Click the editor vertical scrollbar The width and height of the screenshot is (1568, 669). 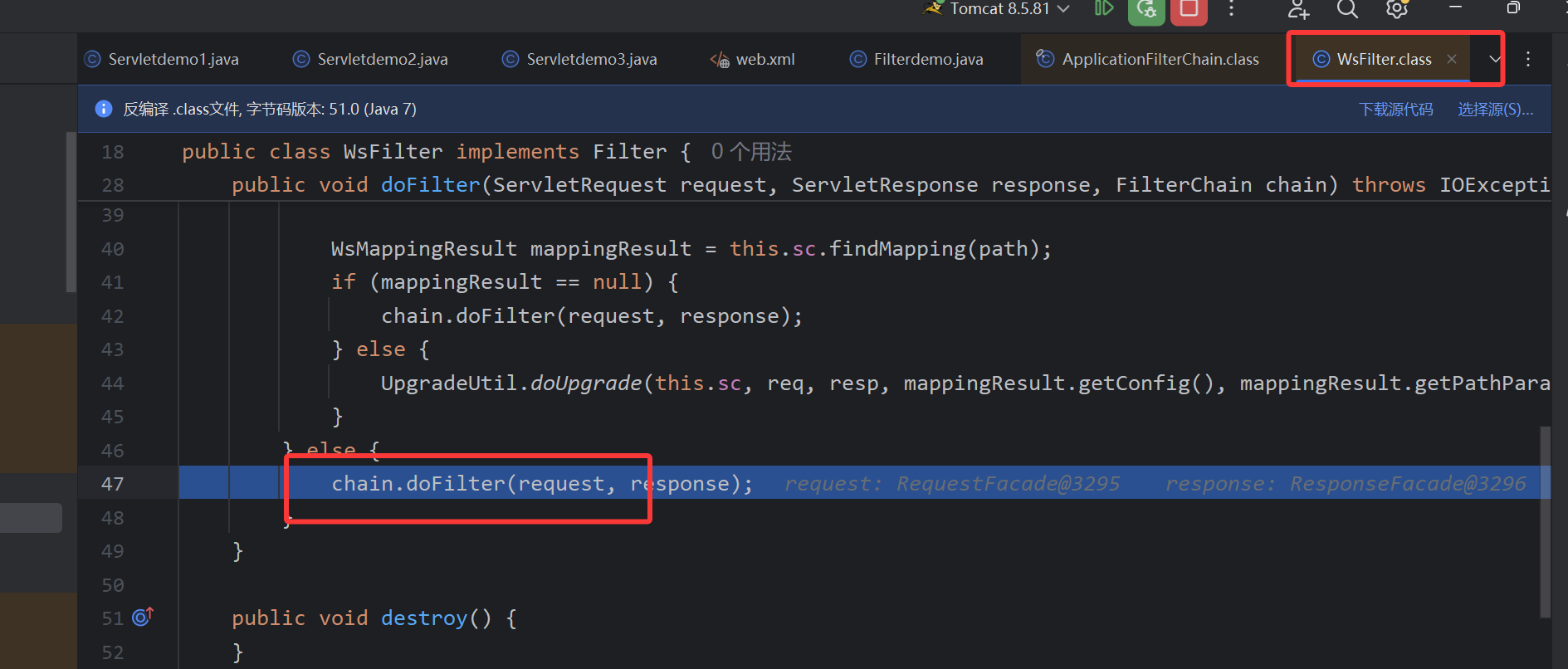pyautogui.click(x=1545, y=521)
